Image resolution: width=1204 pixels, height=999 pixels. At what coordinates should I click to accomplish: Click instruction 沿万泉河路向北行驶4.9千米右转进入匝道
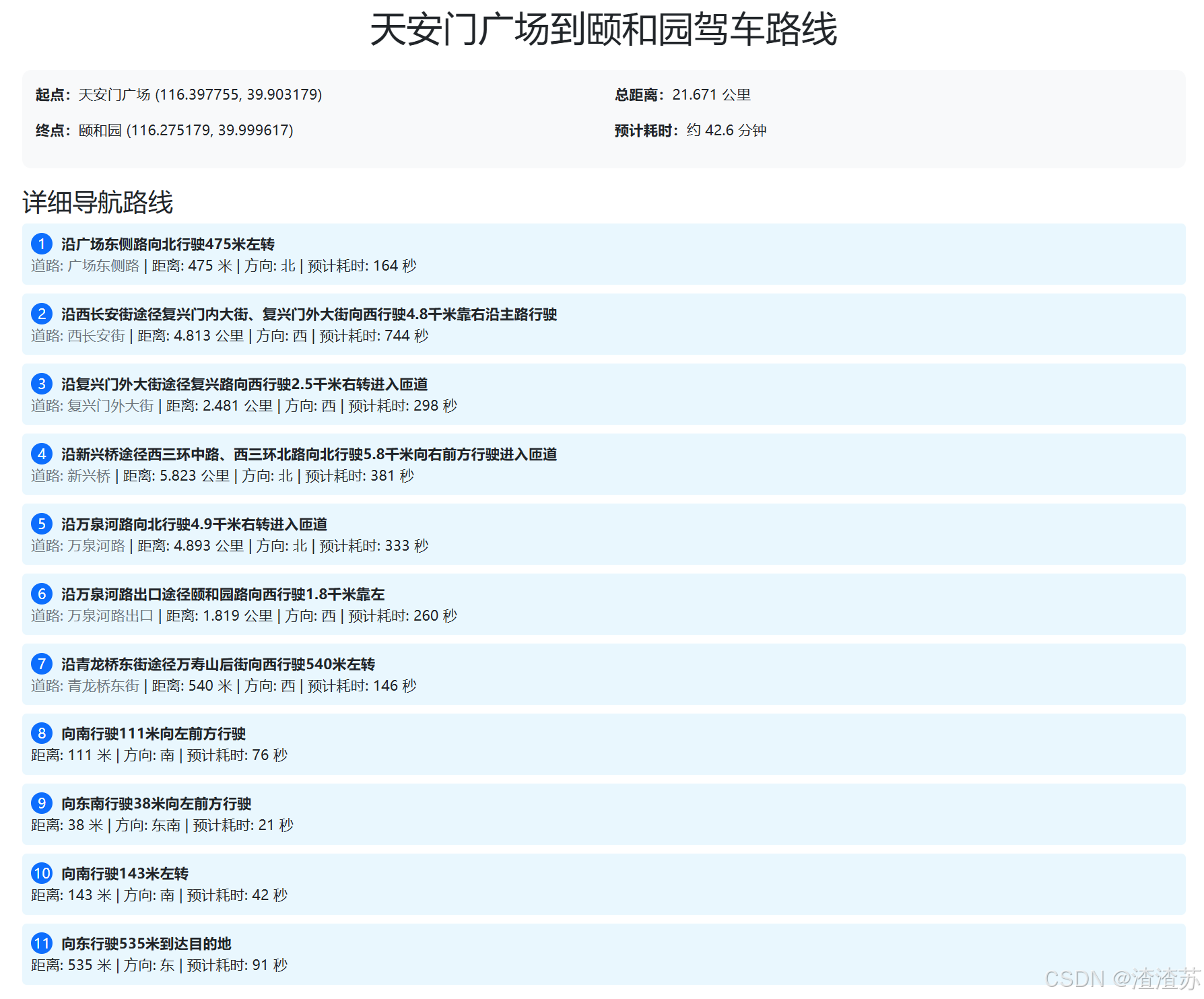click(x=194, y=524)
